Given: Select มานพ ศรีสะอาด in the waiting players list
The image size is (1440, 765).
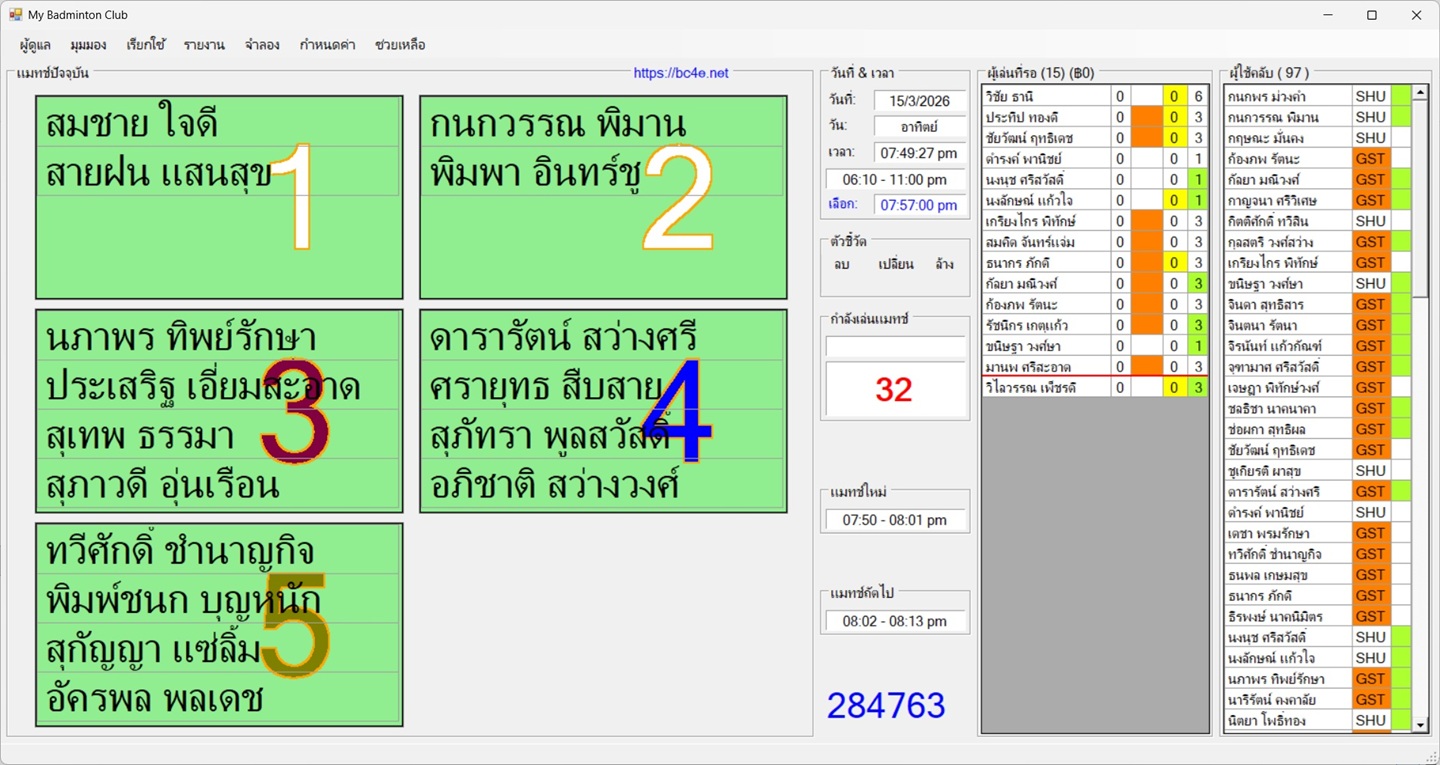Looking at the screenshot, I should [x=1046, y=367].
